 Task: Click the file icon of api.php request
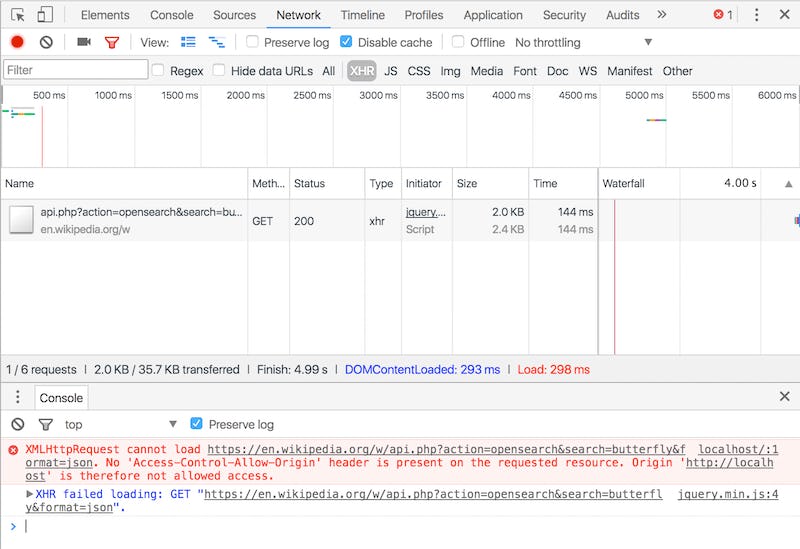21,219
